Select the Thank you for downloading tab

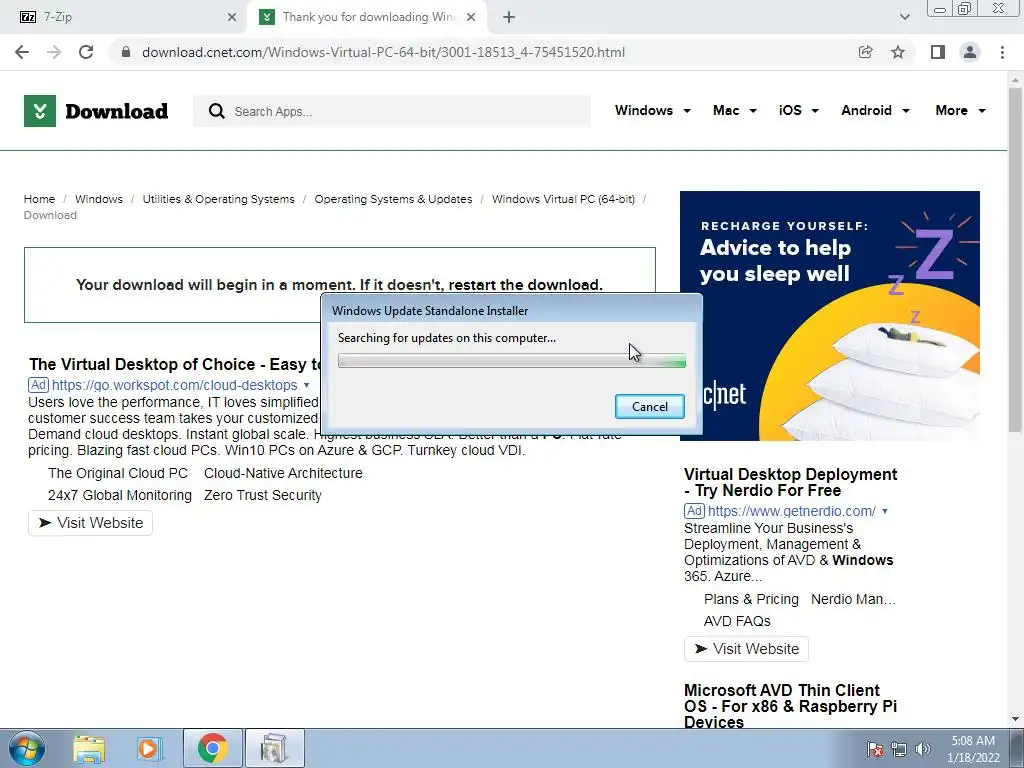click(366, 18)
